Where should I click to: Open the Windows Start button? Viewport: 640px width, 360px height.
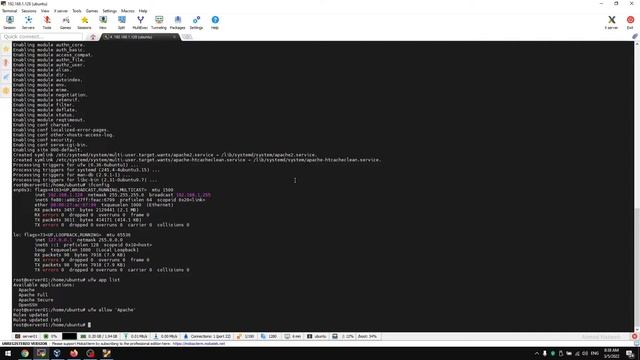click(8, 353)
